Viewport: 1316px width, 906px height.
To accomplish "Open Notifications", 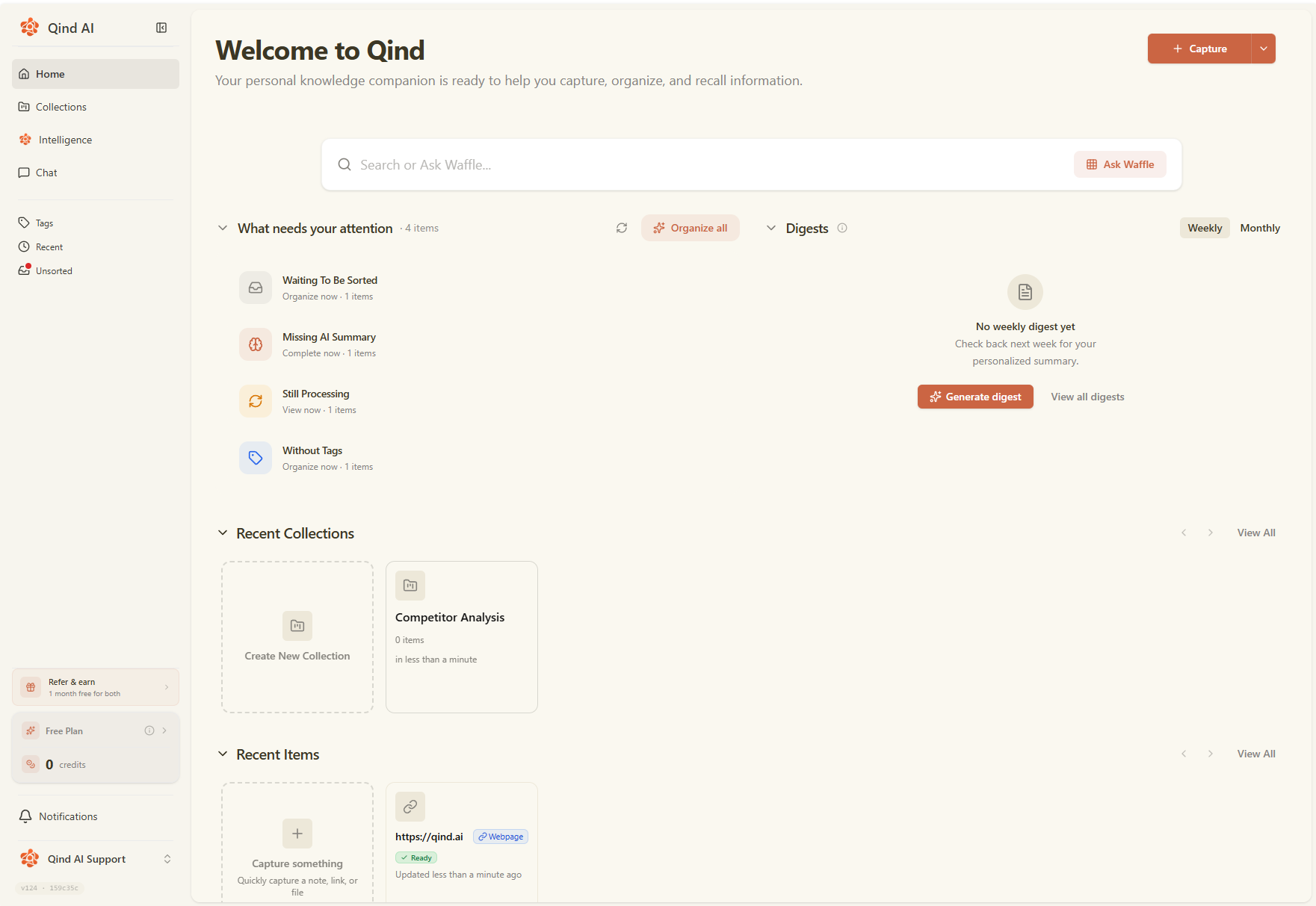I will (96, 816).
